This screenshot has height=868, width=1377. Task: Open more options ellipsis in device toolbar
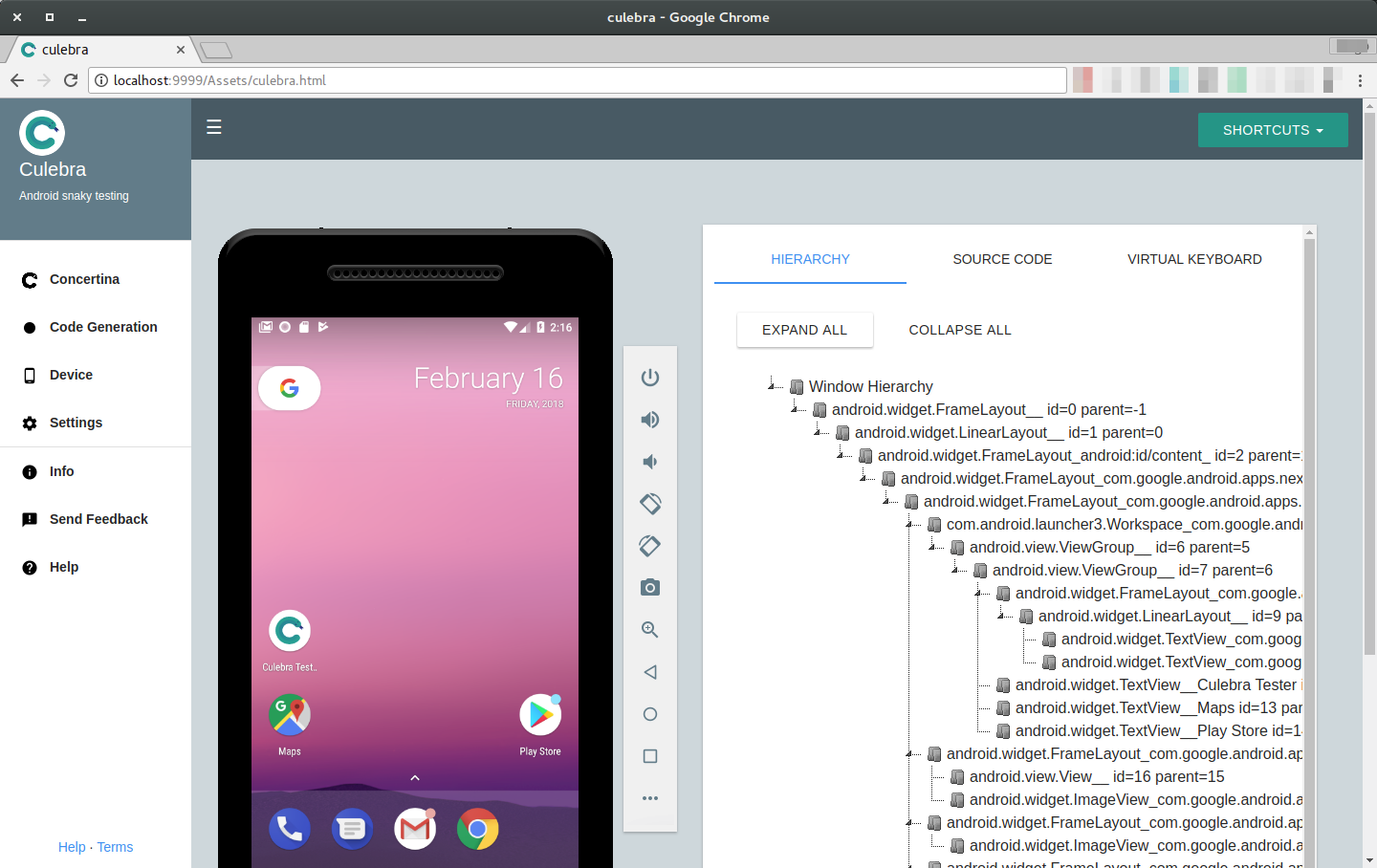tap(650, 798)
